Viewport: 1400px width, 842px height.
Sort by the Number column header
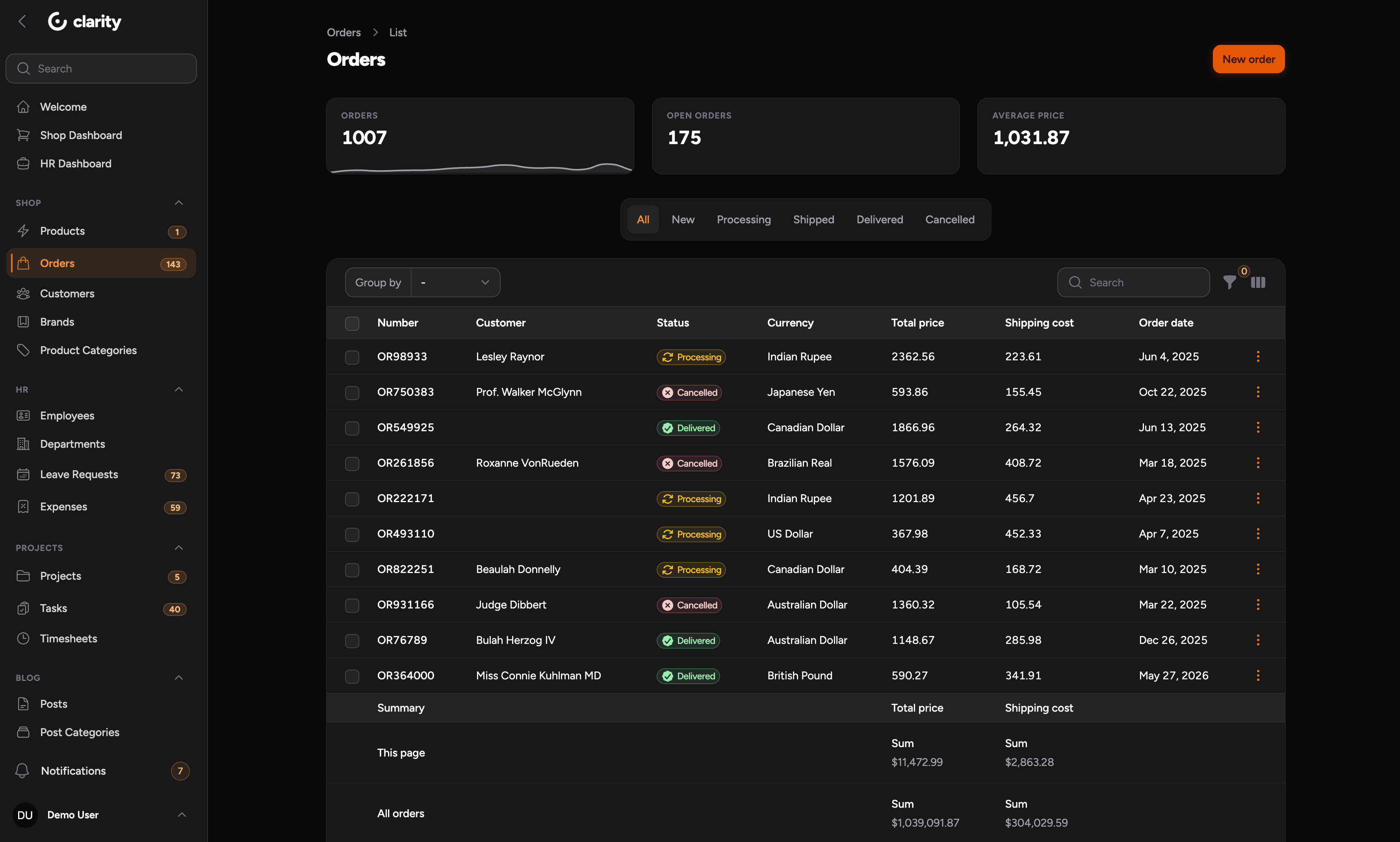pyautogui.click(x=397, y=323)
